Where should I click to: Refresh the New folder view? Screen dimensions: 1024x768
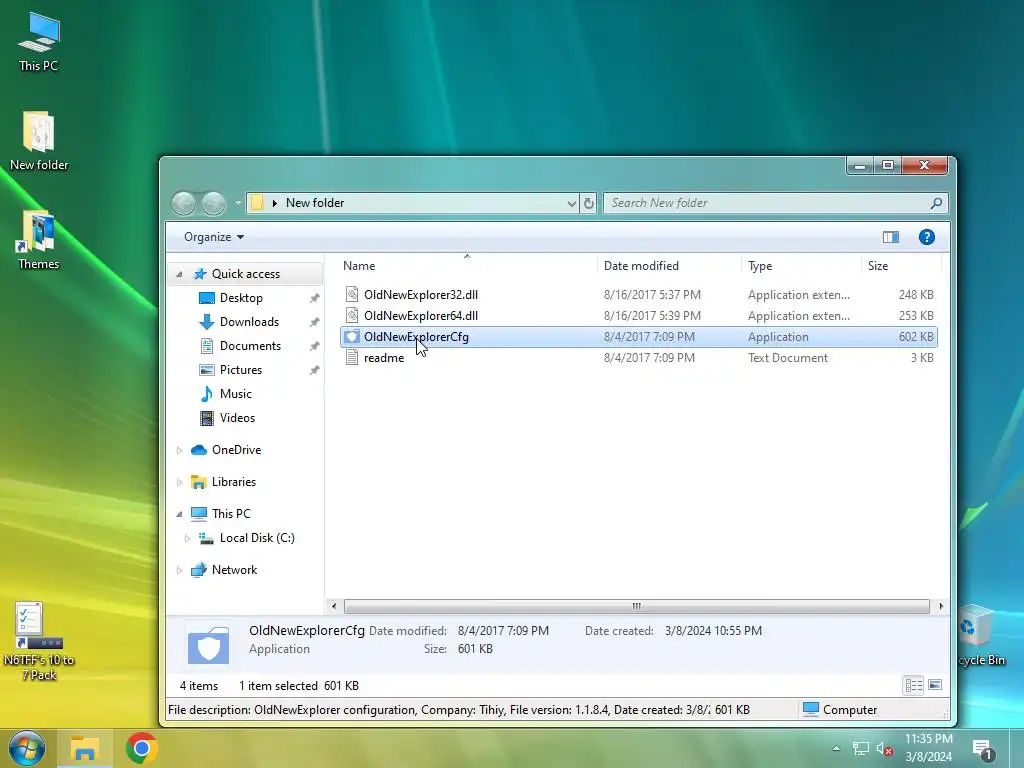pos(588,203)
